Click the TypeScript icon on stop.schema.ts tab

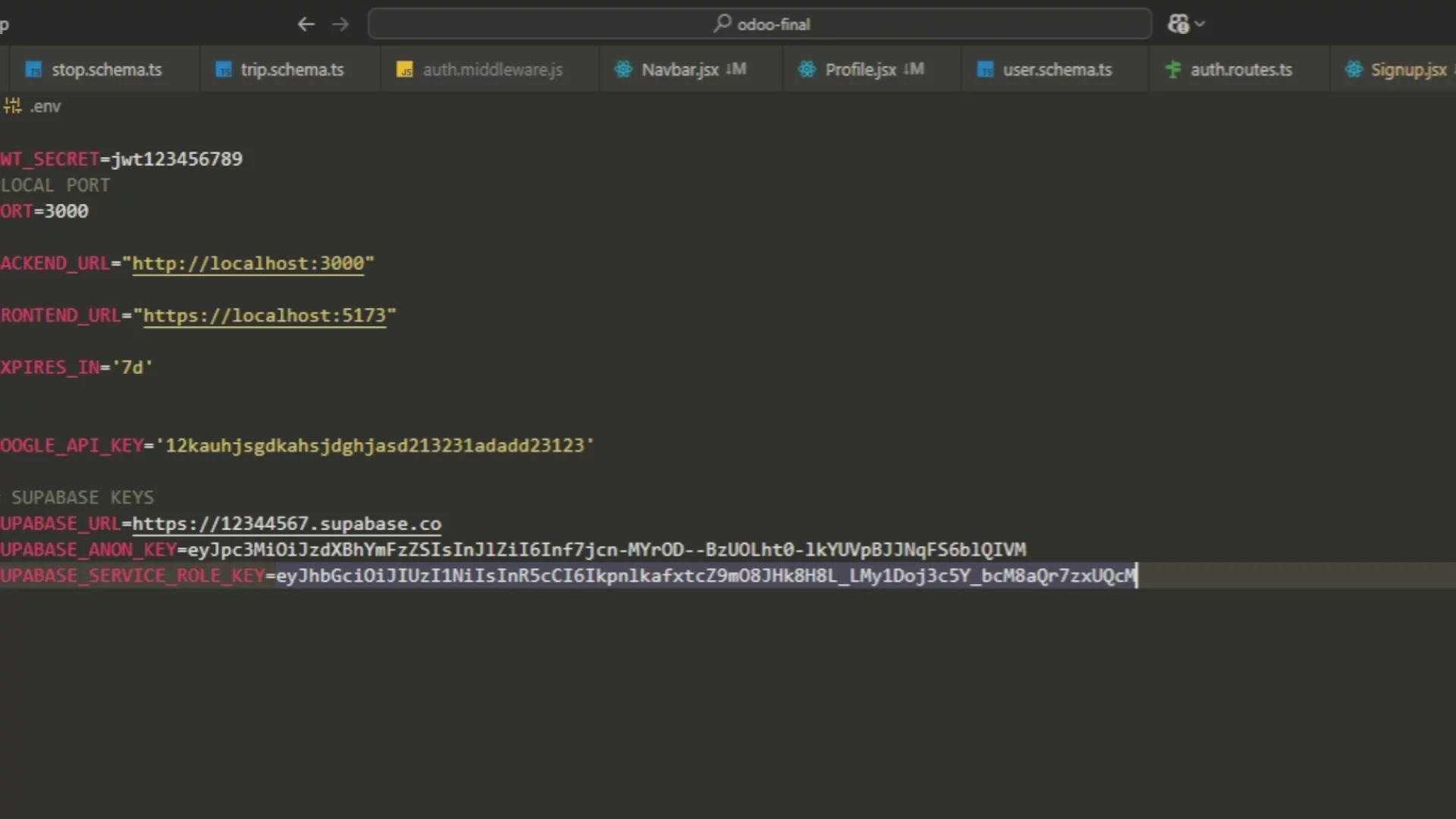click(x=33, y=69)
